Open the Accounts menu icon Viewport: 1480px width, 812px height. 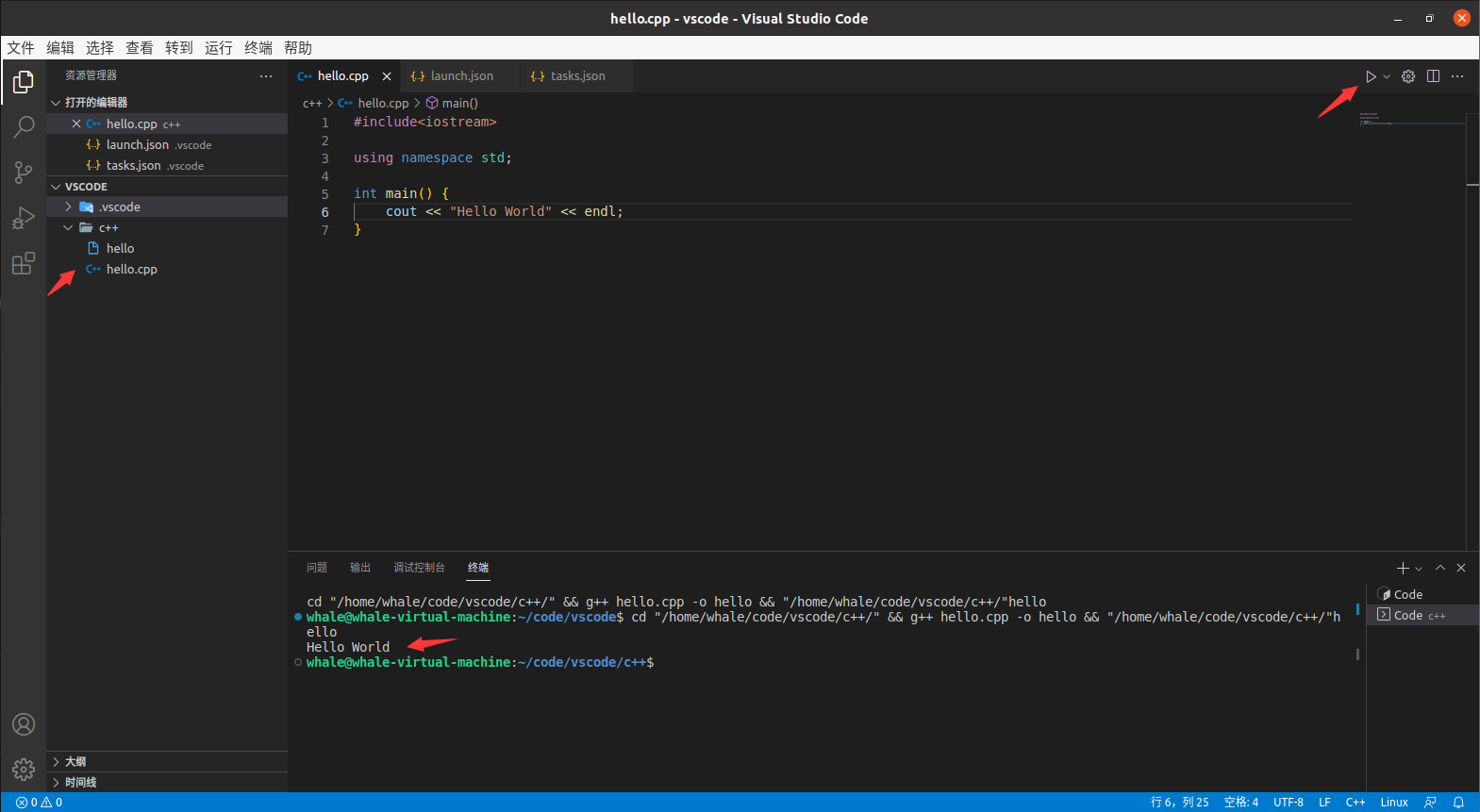coord(24,724)
